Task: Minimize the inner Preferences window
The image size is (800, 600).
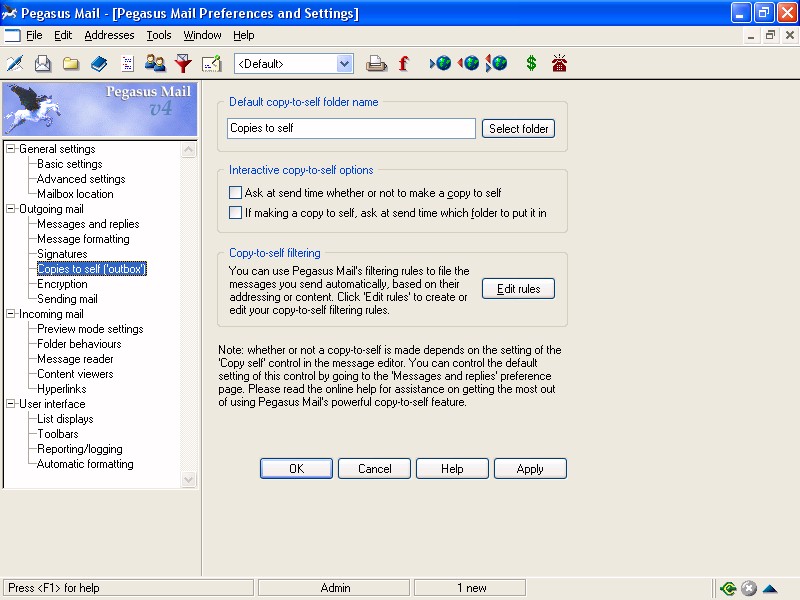Action: coord(751,35)
